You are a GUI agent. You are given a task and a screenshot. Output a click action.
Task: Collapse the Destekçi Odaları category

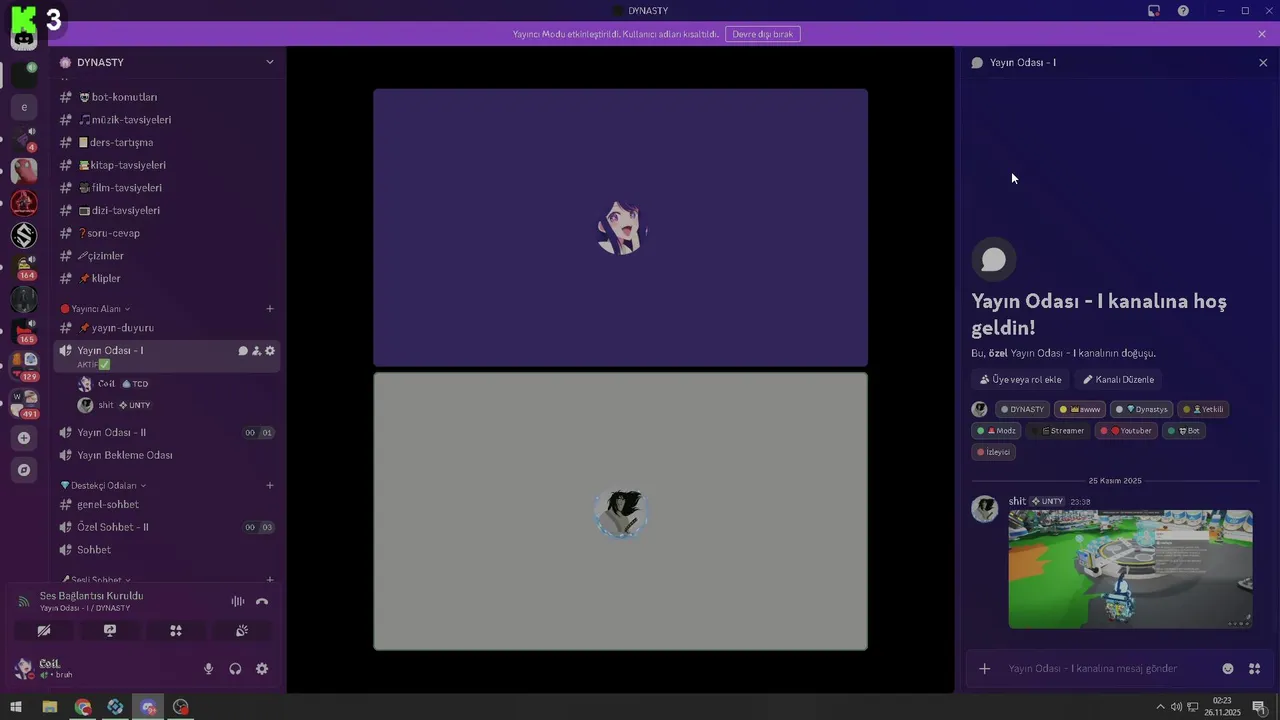click(103, 486)
